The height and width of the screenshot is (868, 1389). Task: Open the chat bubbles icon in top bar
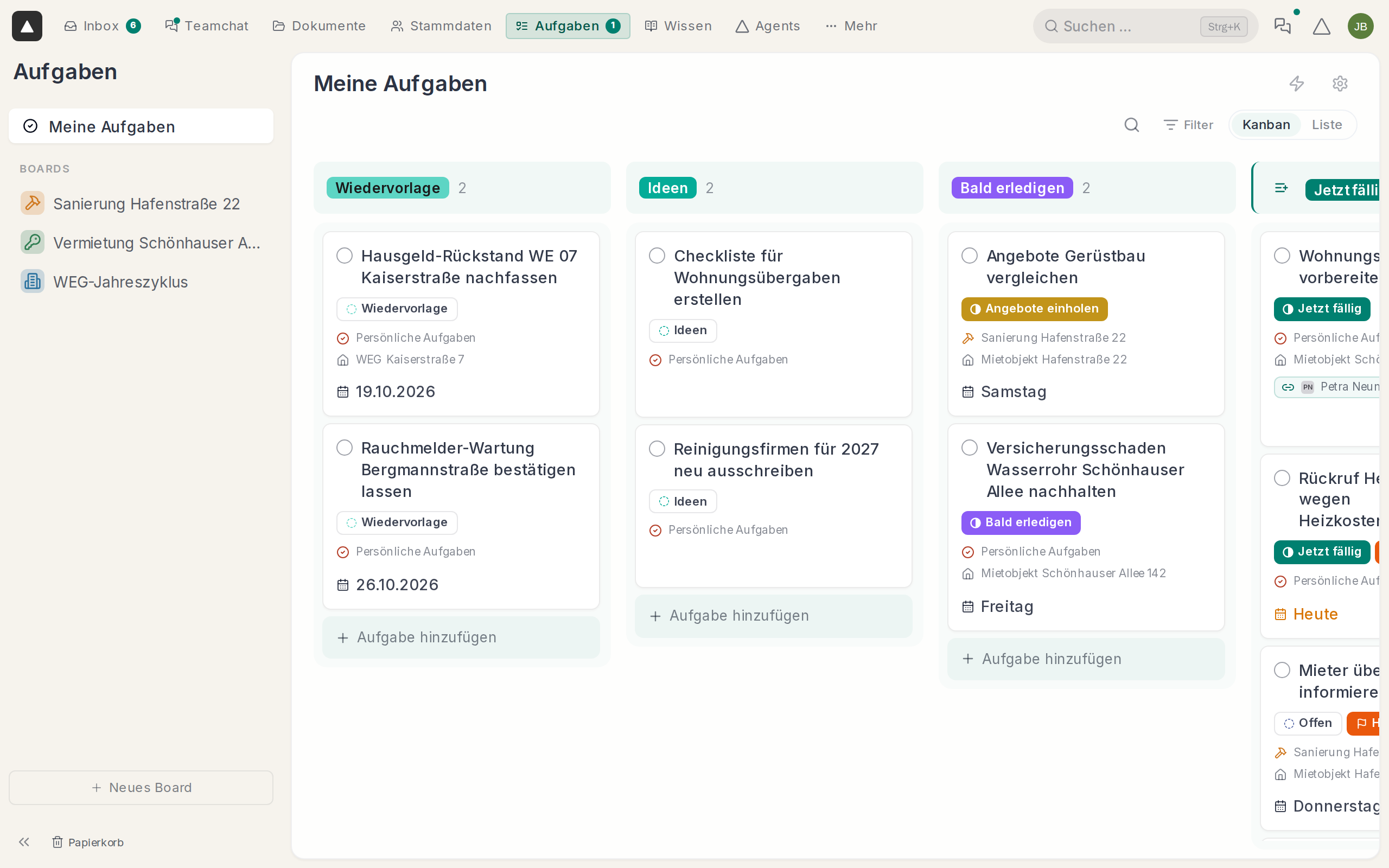pyautogui.click(x=1282, y=27)
